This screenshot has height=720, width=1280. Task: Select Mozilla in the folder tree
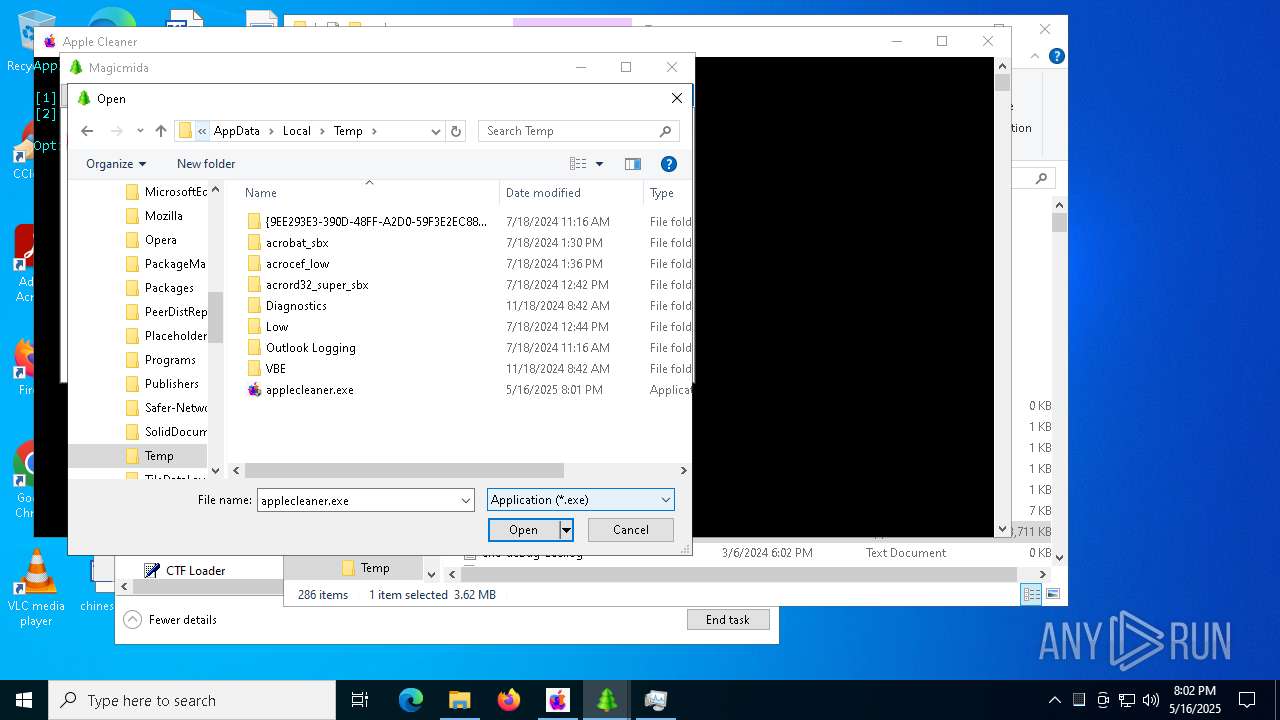pos(163,216)
